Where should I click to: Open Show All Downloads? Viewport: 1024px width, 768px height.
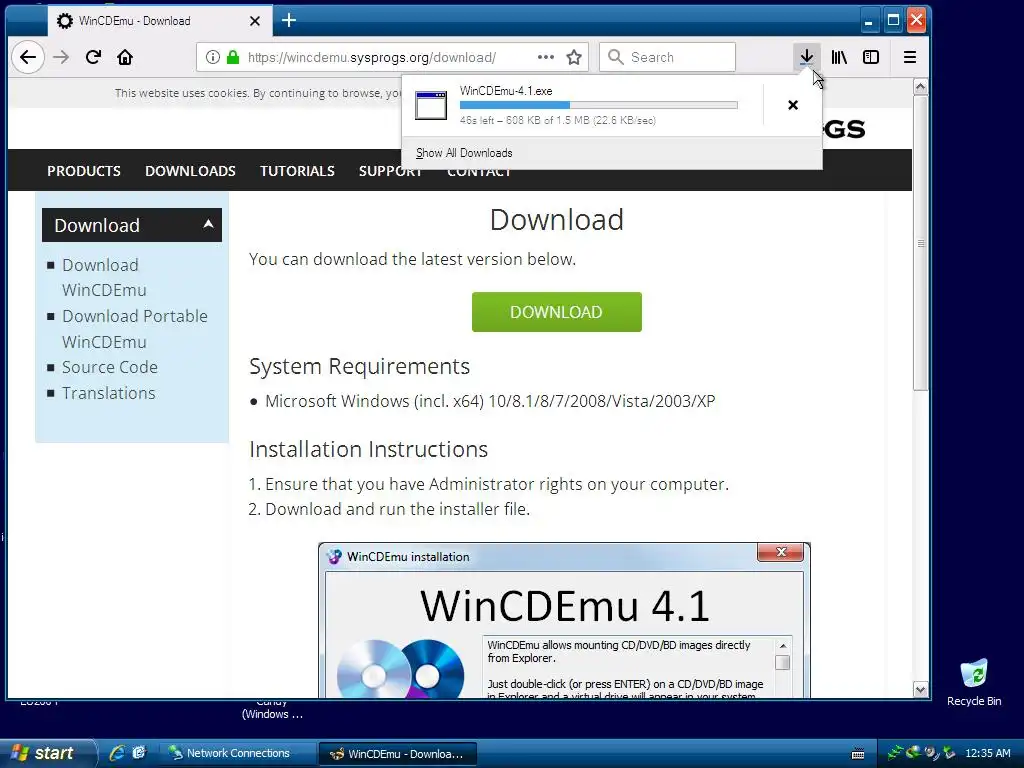(x=464, y=153)
